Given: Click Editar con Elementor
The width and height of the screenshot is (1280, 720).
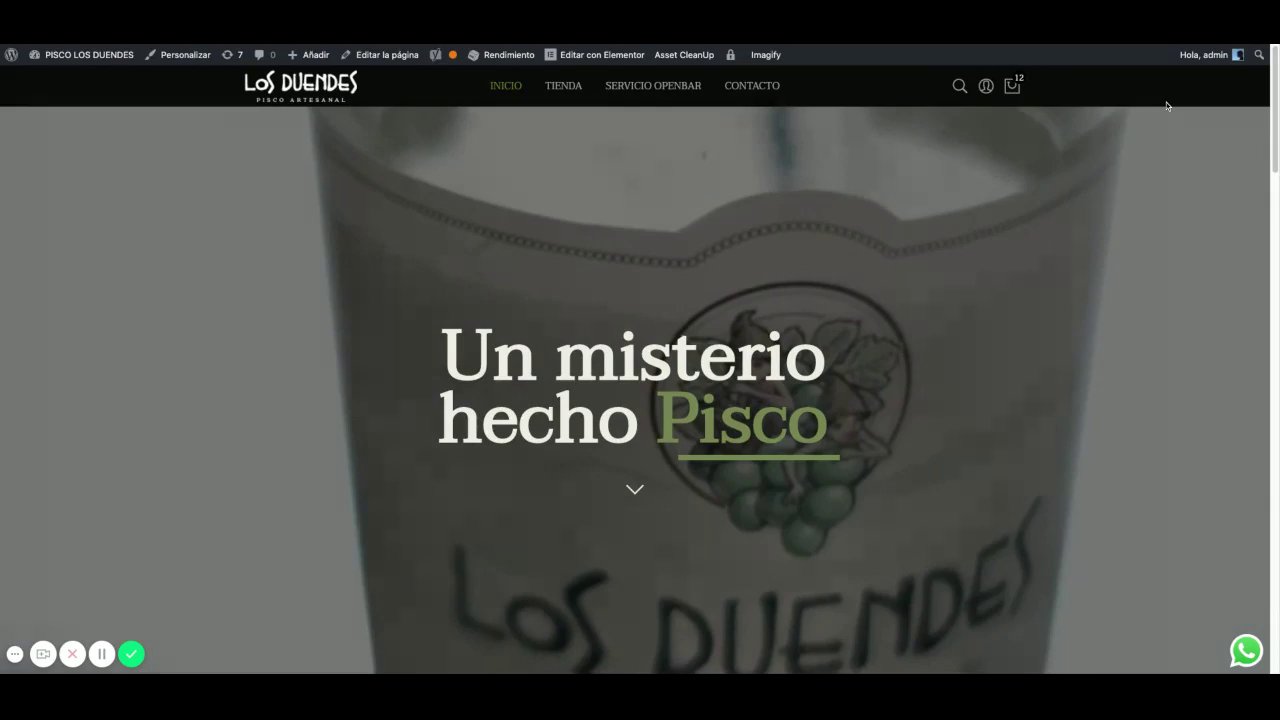Looking at the screenshot, I should point(594,55).
